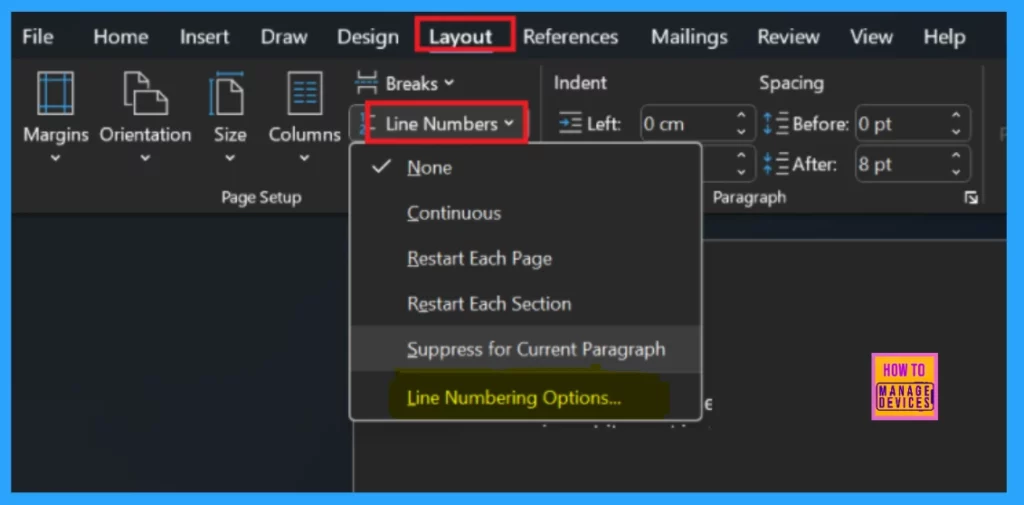Increase Indent Right with up arrow
Image resolution: width=1024 pixels, height=505 pixels.
tap(741, 156)
